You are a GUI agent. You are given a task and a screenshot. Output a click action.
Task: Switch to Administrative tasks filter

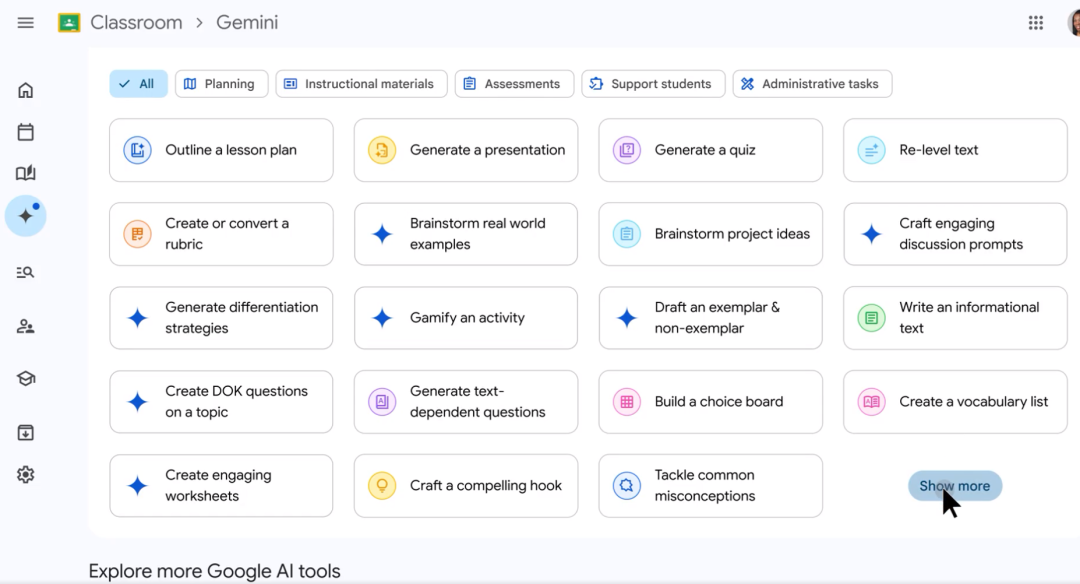coord(812,84)
